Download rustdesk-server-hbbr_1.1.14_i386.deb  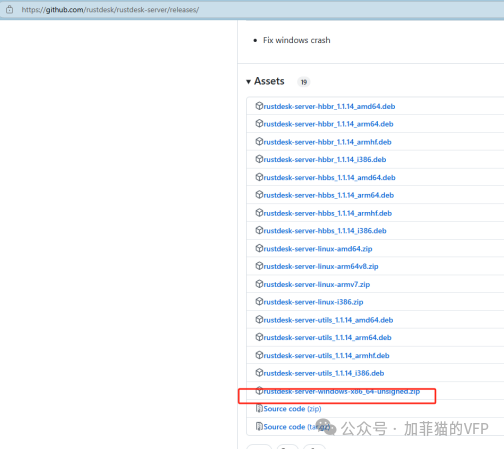(x=325, y=160)
